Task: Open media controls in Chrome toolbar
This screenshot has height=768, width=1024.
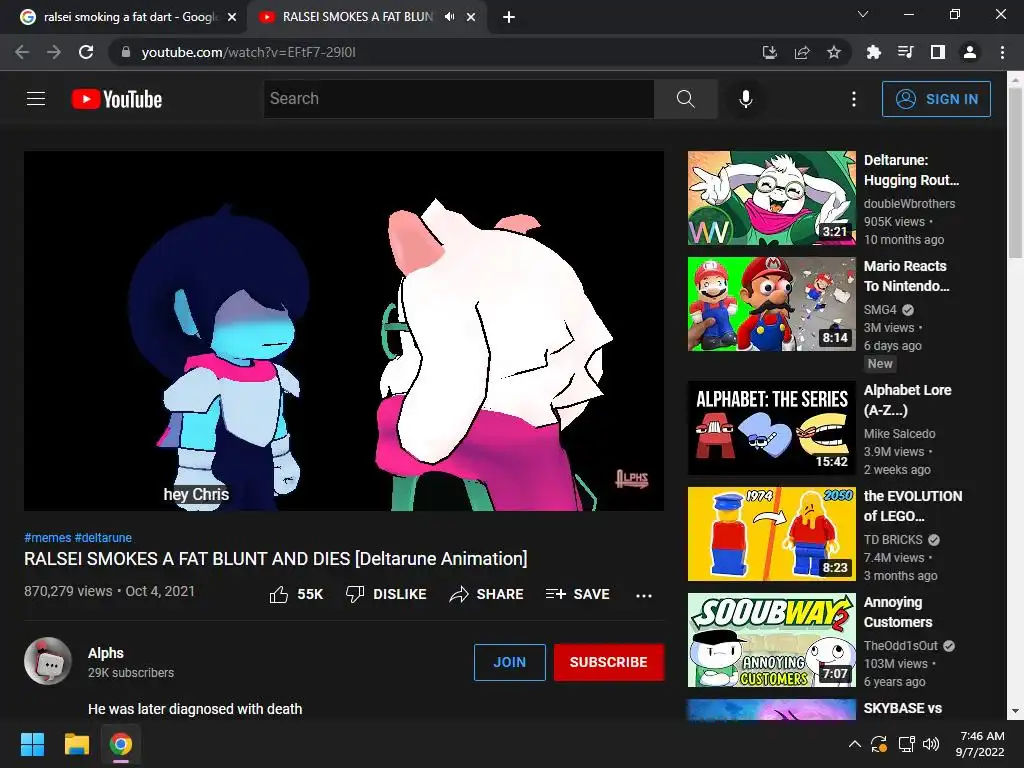Action: (x=905, y=52)
